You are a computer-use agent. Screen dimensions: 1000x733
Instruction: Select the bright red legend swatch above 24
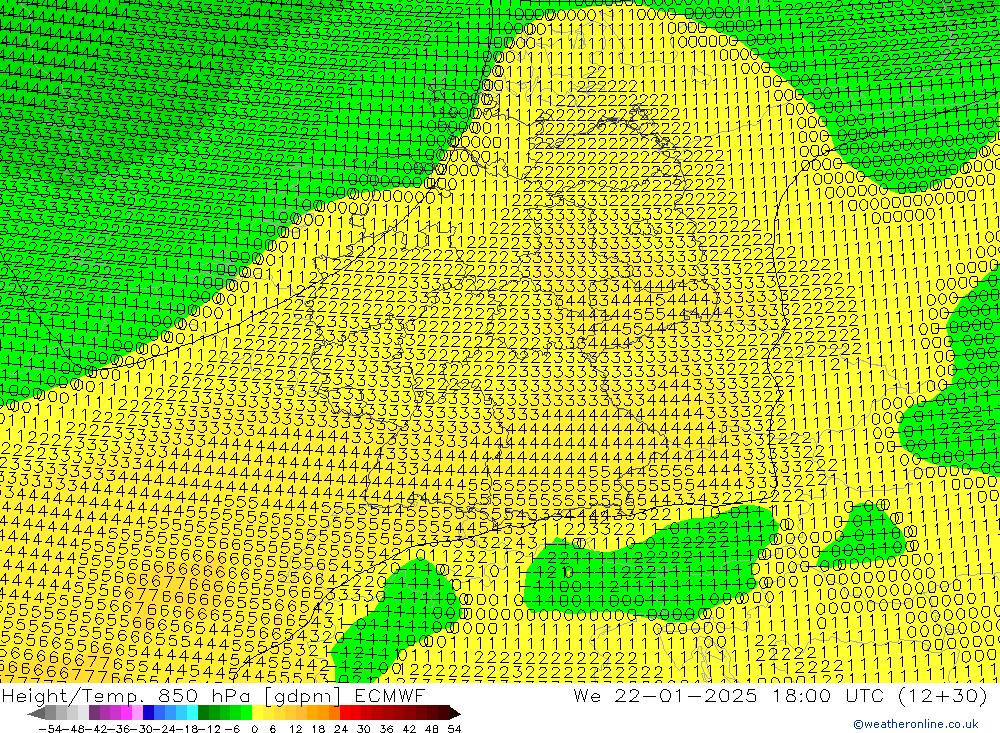point(345,713)
